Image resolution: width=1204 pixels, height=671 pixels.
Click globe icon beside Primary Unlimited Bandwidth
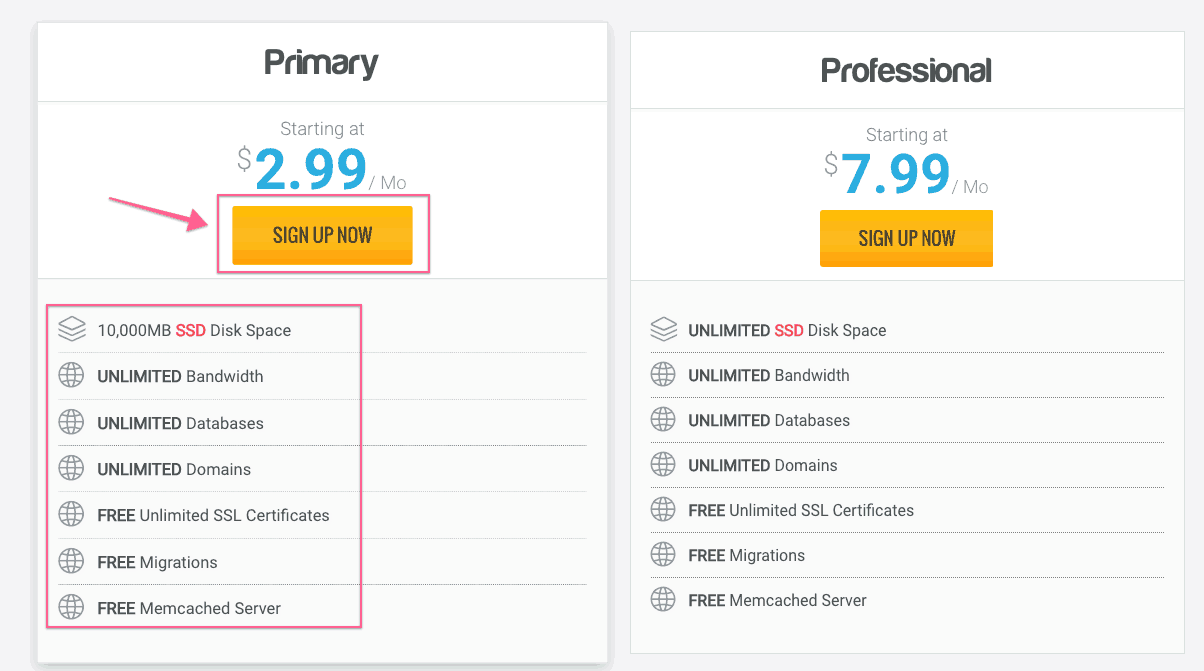tap(71, 376)
